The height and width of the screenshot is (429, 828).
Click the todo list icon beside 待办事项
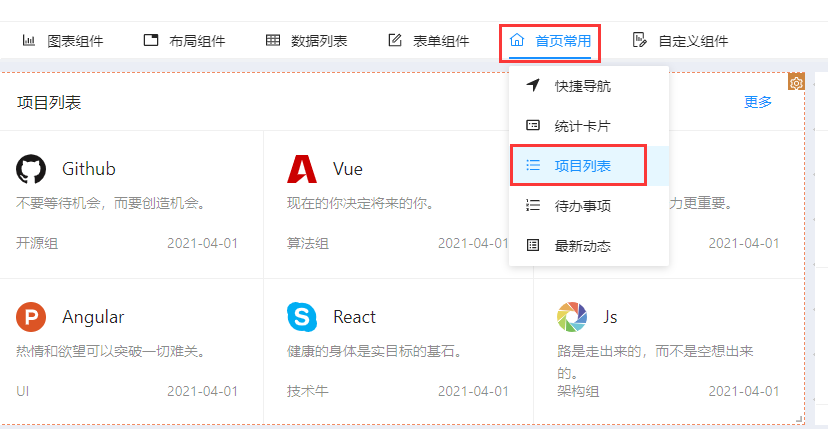tap(533, 205)
